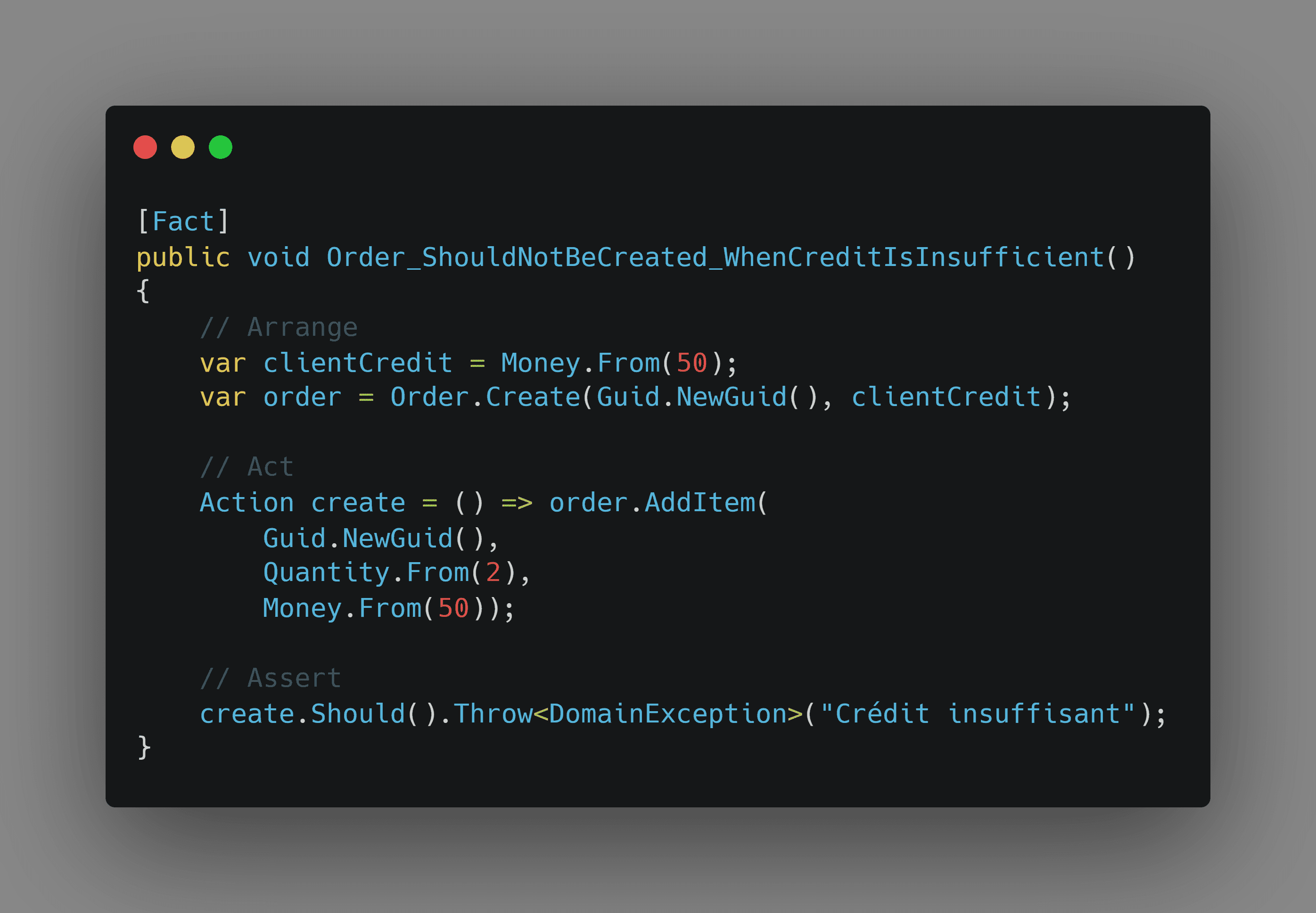Click the yellow minimize window dot

183,147
